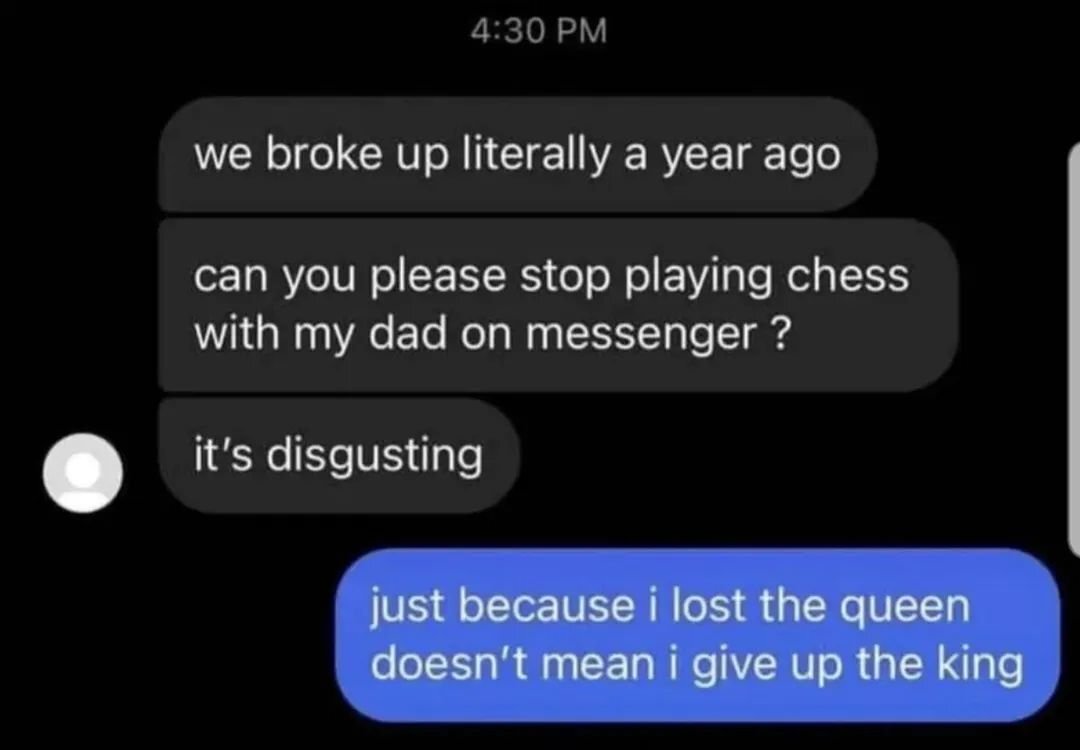Tap the "can you please stop playing chess" bubble
The height and width of the screenshot is (750, 1080).
point(558,305)
